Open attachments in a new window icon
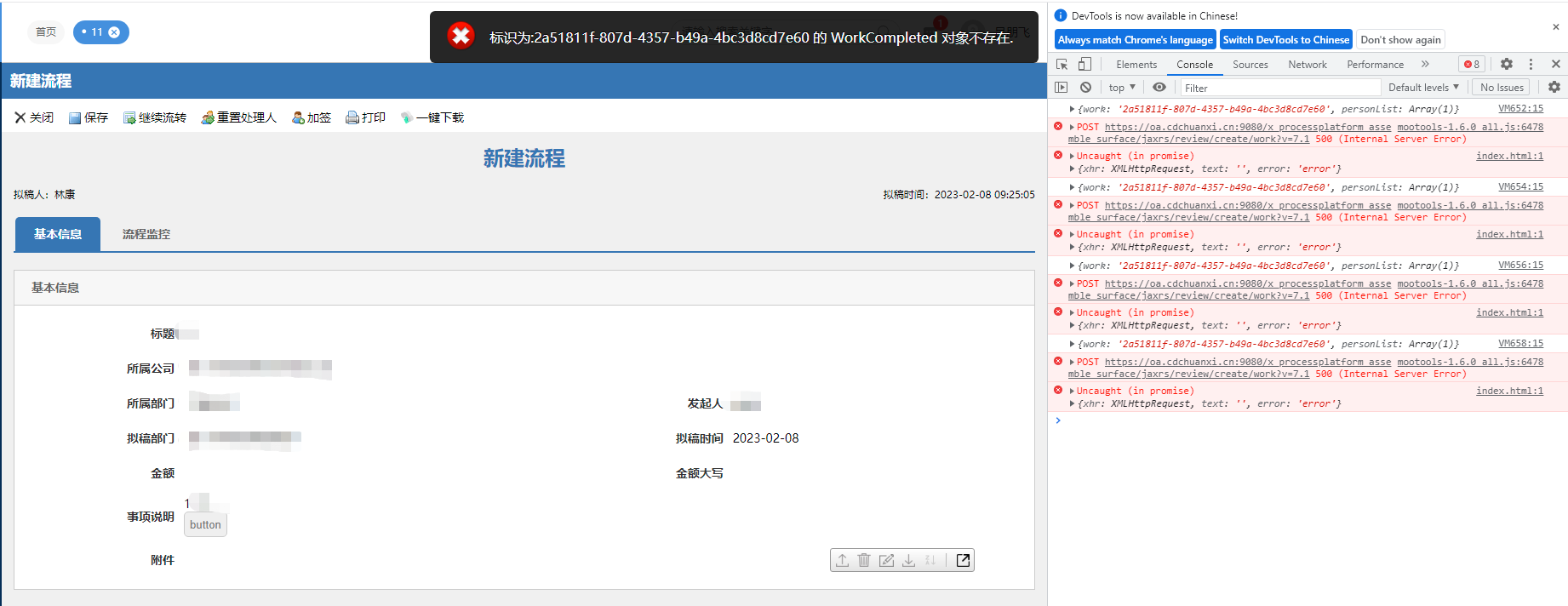Screen dimensions: 1568x606 coord(963,560)
